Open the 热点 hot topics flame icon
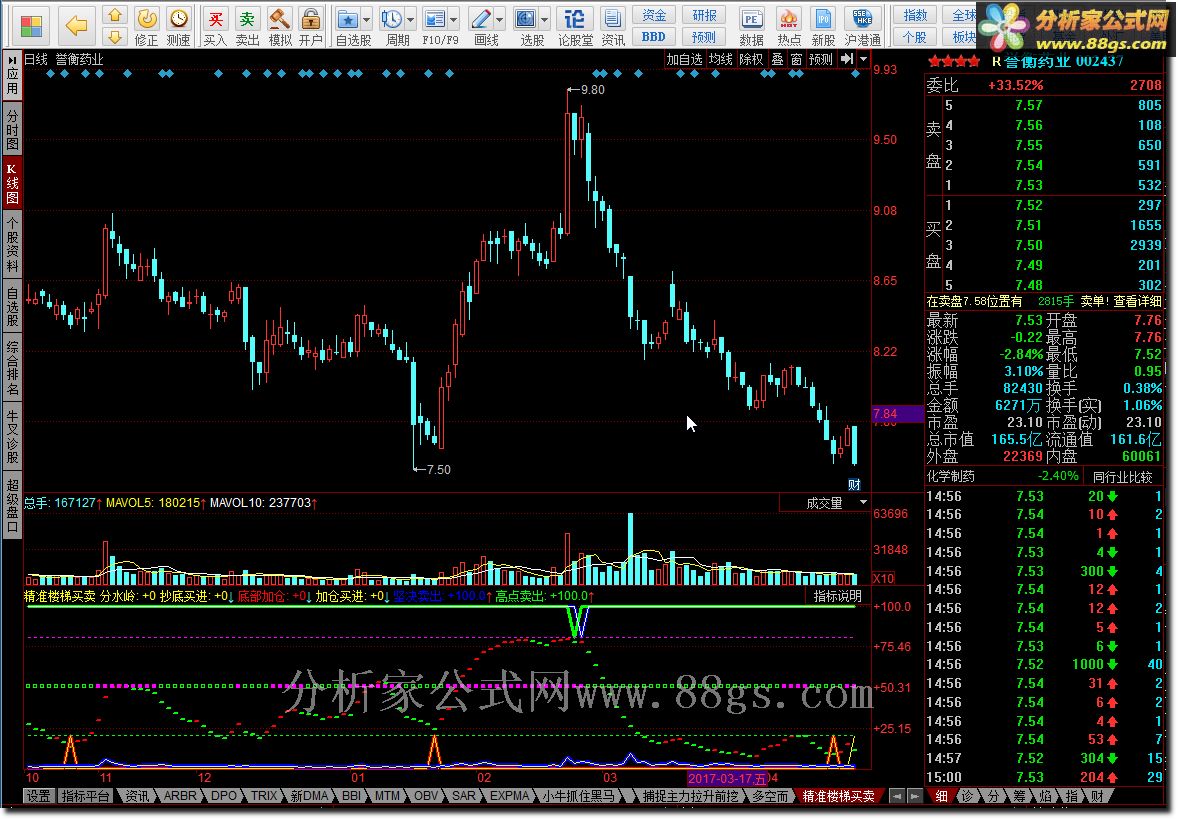The height and width of the screenshot is (819, 1178). (x=788, y=26)
